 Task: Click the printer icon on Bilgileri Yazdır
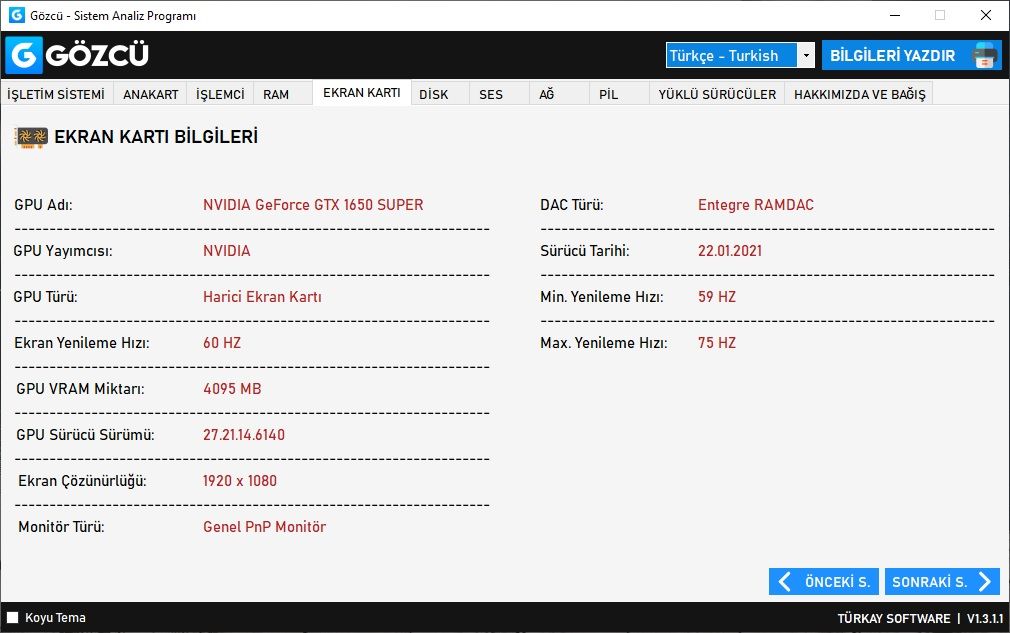(984, 55)
